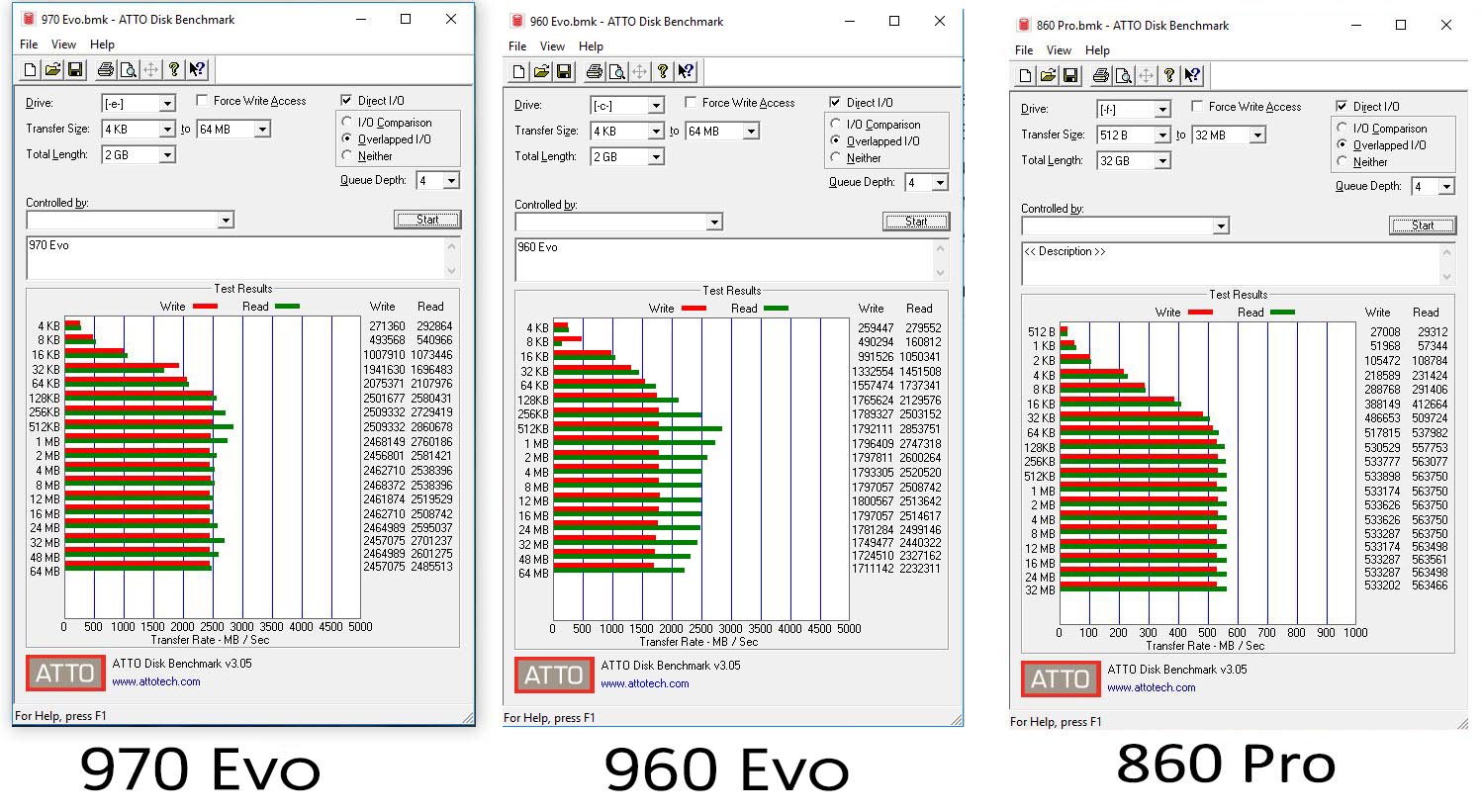The image size is (1482, 812).
Task: Click the floppy Save icon in 860 Pro window
Action: pyautogui.click(x=1070, y=75)
